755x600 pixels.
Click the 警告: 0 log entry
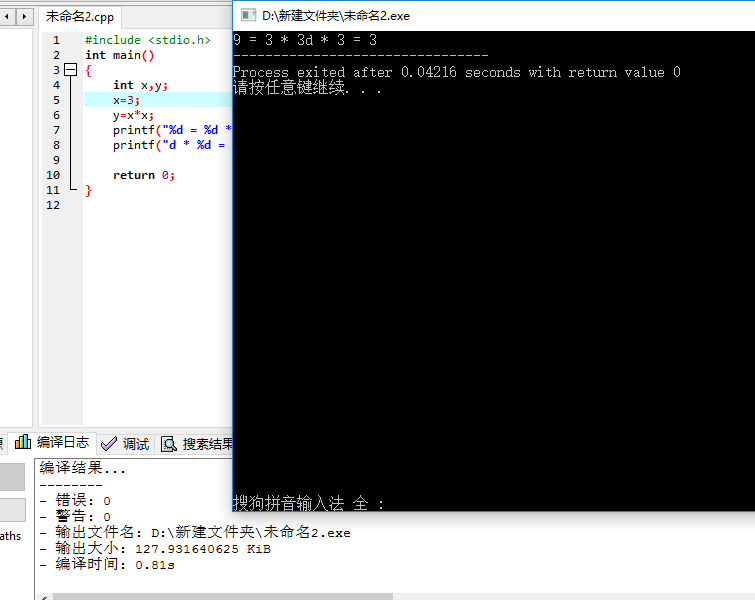(76, 516)
